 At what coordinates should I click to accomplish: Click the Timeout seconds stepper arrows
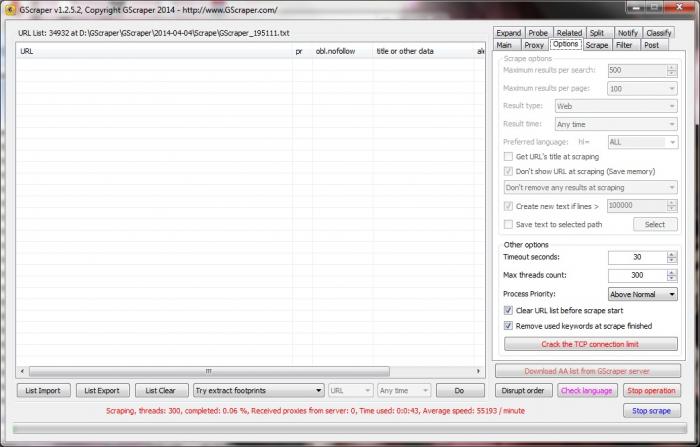tap(672, 257)
